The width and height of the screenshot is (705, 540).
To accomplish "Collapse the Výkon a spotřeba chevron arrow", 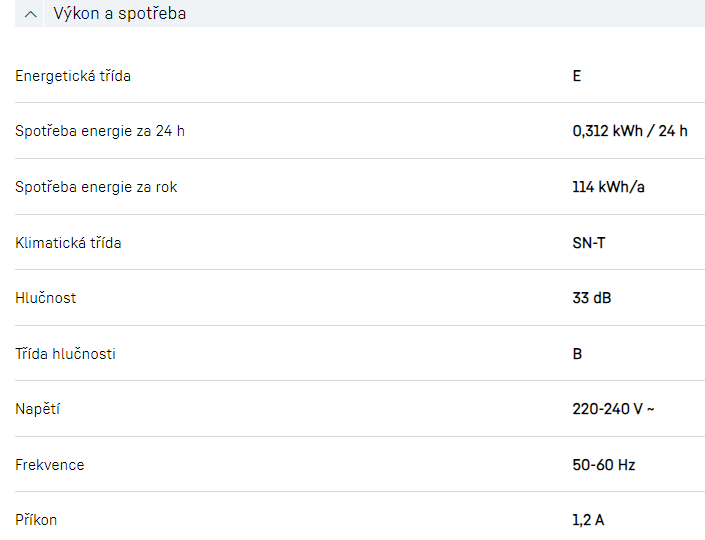I will [x=31, y=14].
